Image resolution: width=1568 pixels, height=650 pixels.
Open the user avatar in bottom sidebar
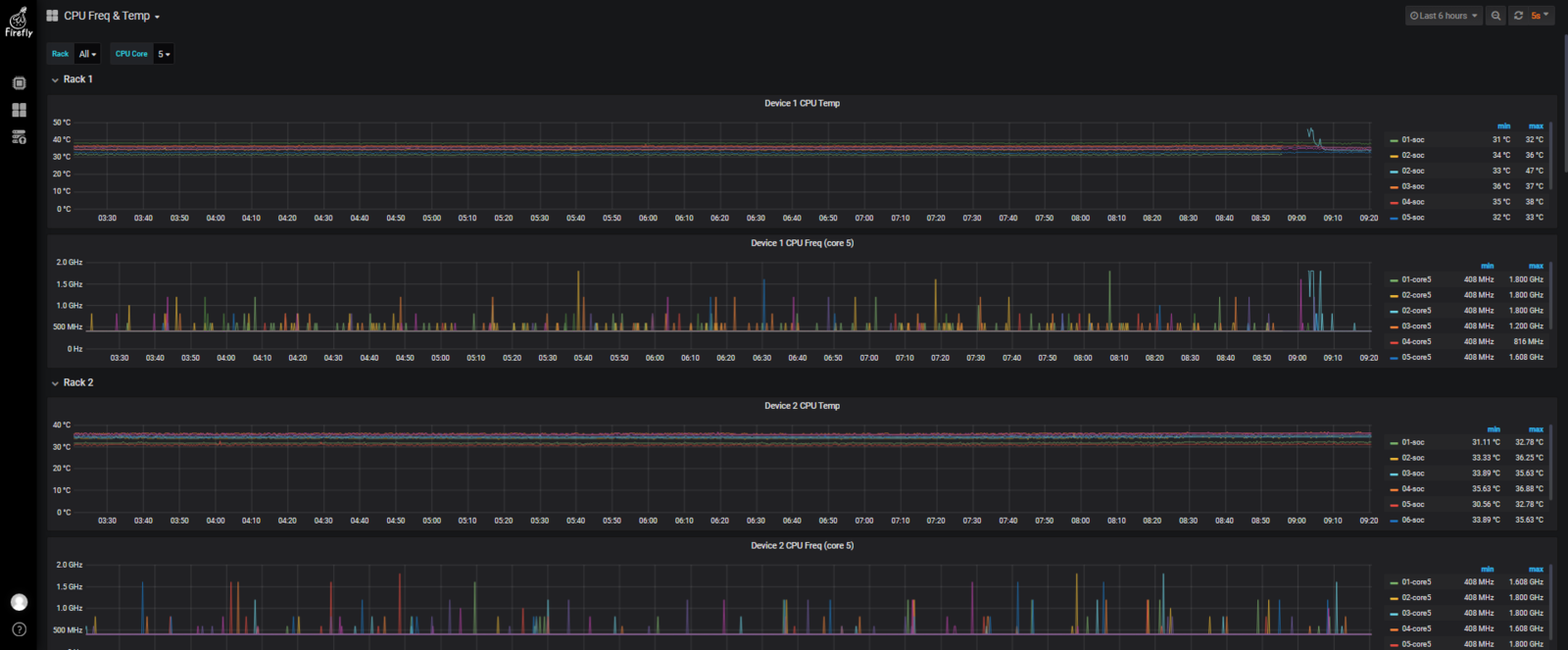coord(19,602)
